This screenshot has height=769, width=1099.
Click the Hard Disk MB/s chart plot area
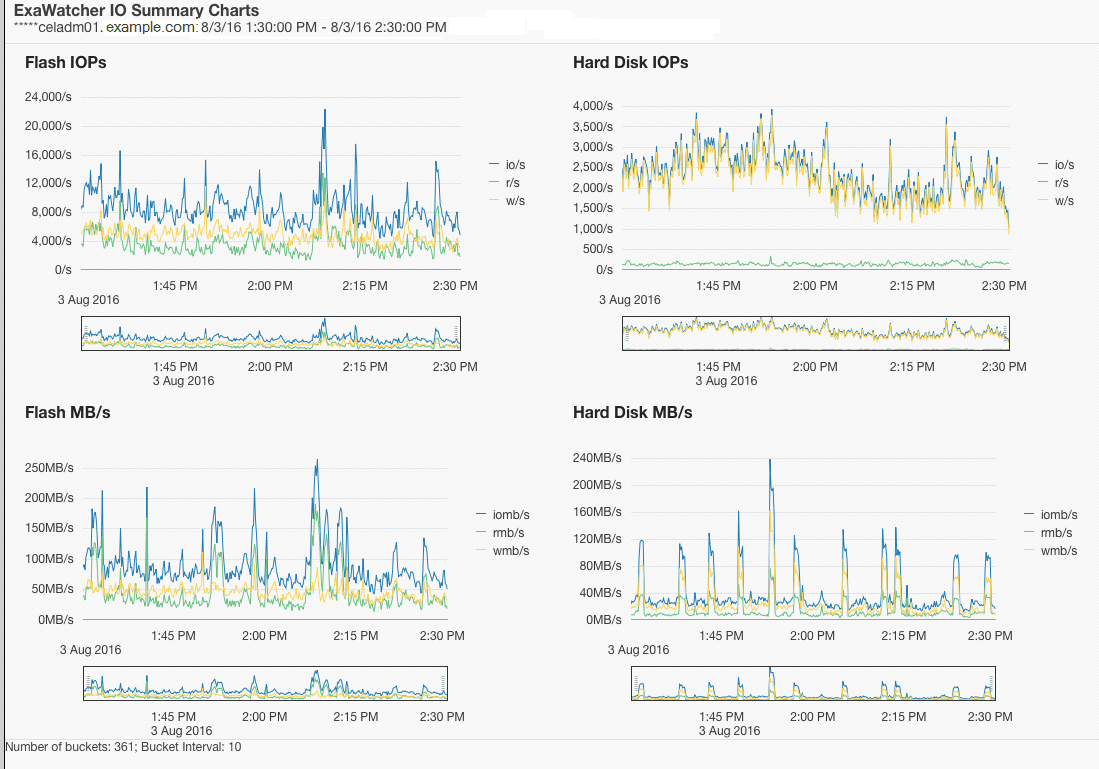click(813, 538)
